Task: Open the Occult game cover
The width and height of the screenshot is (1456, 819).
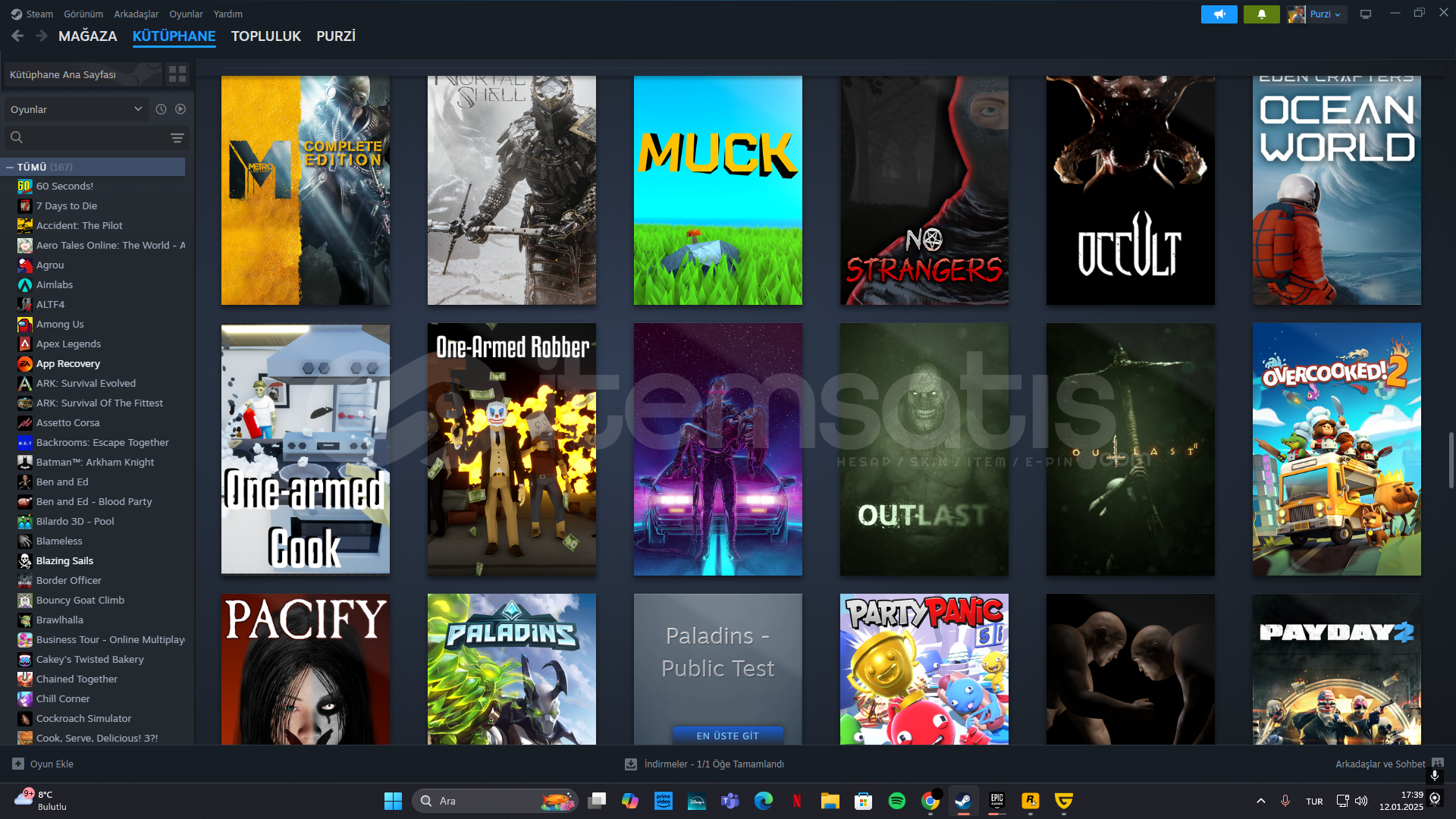Action: tap(1131, 190)
